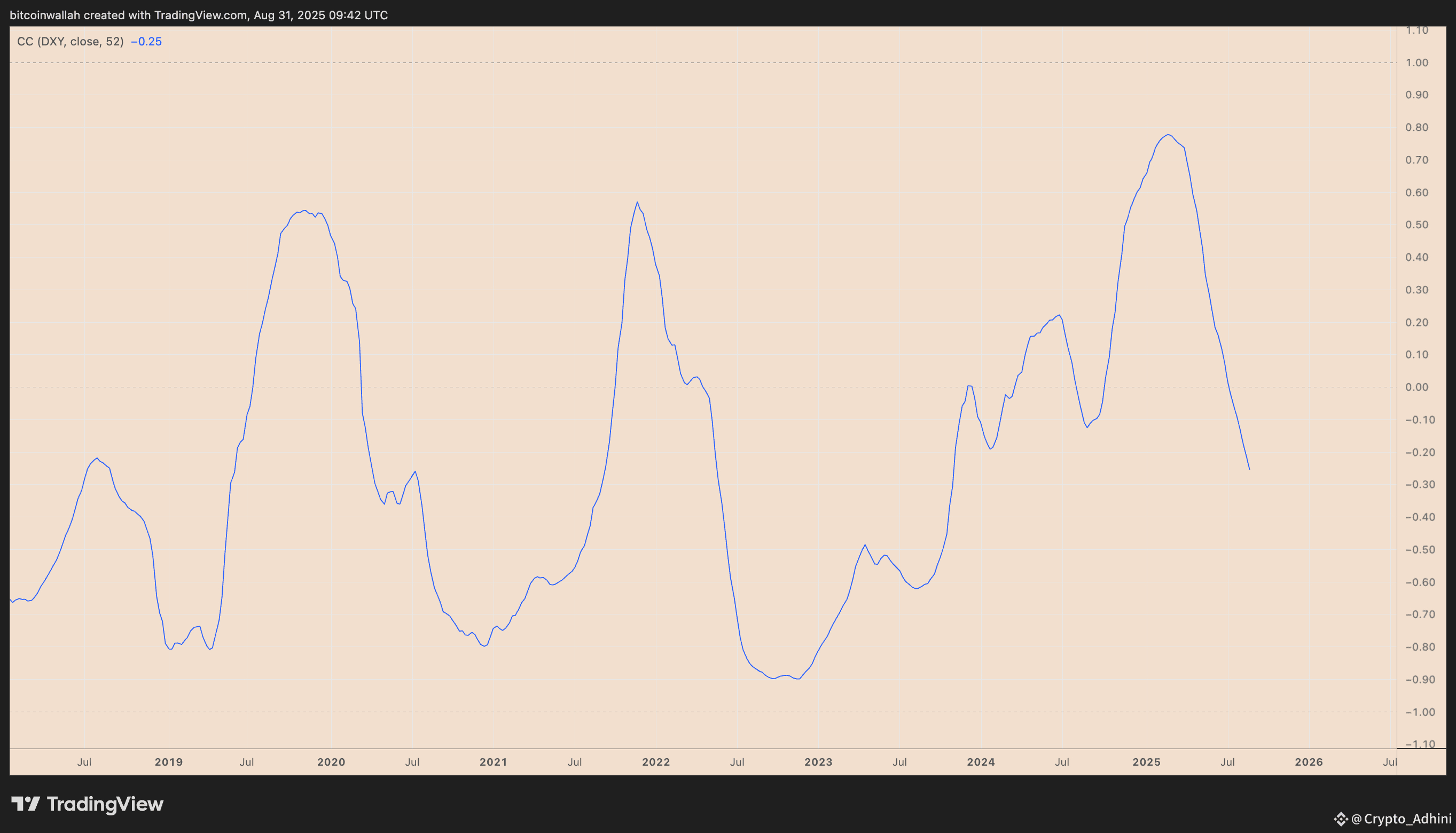1456x833 pixels.
Task: Click the TradingView wordmark text
Action: (x=105, y=804)
